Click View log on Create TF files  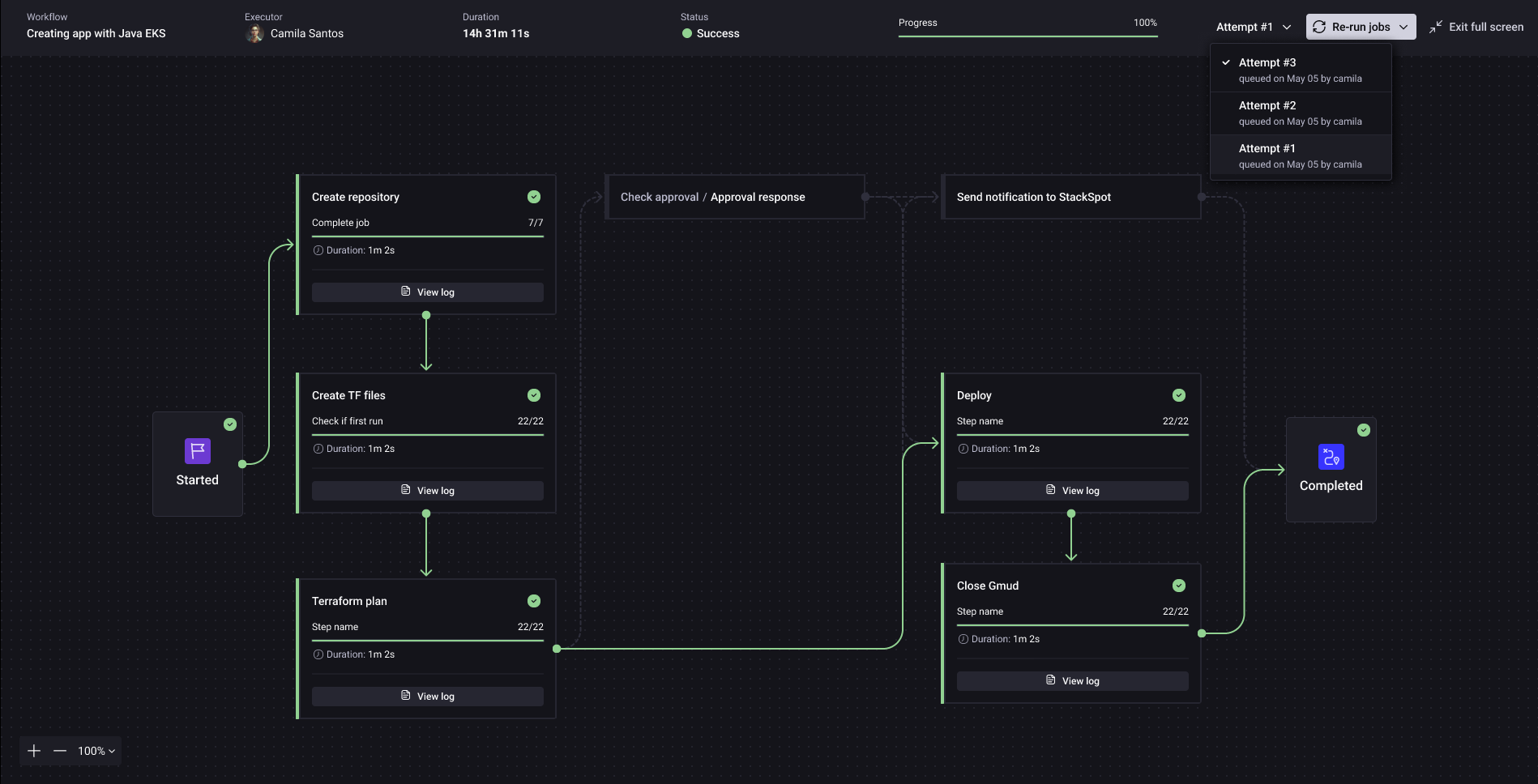pyautogui.click(x=427, y=490)
